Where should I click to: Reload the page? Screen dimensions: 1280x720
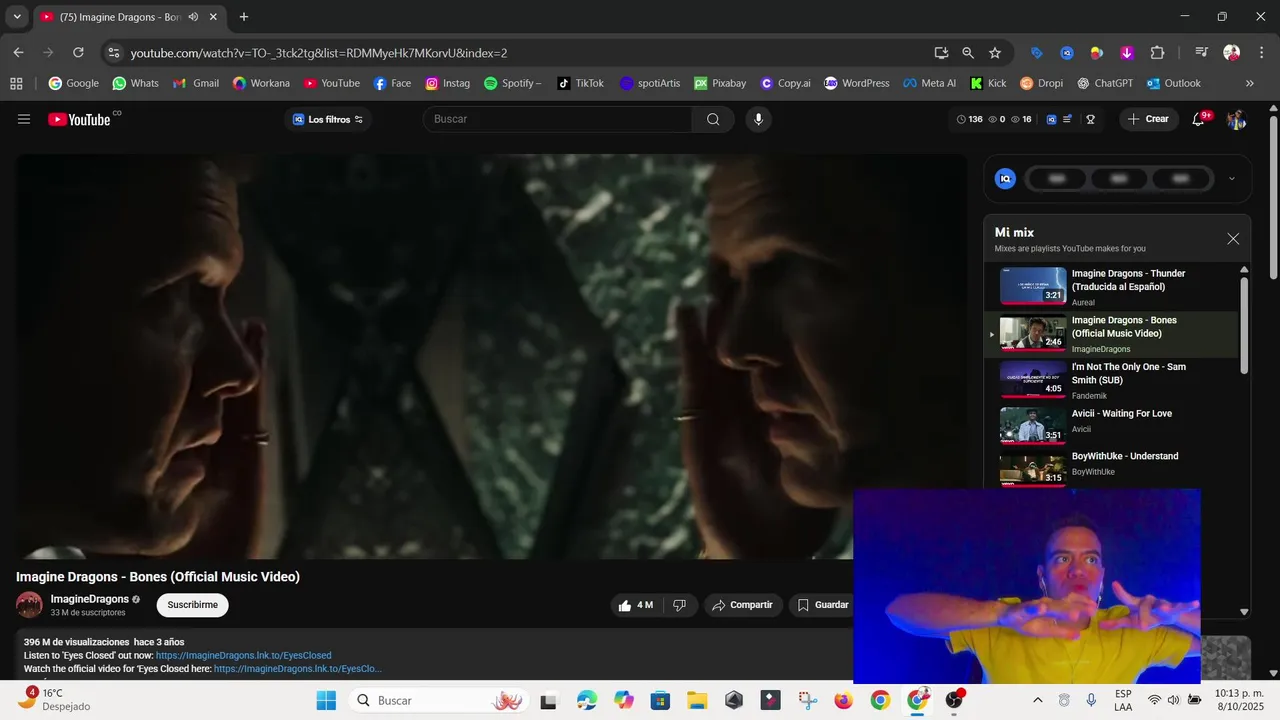pyautogui.click(x=78, y=53)
